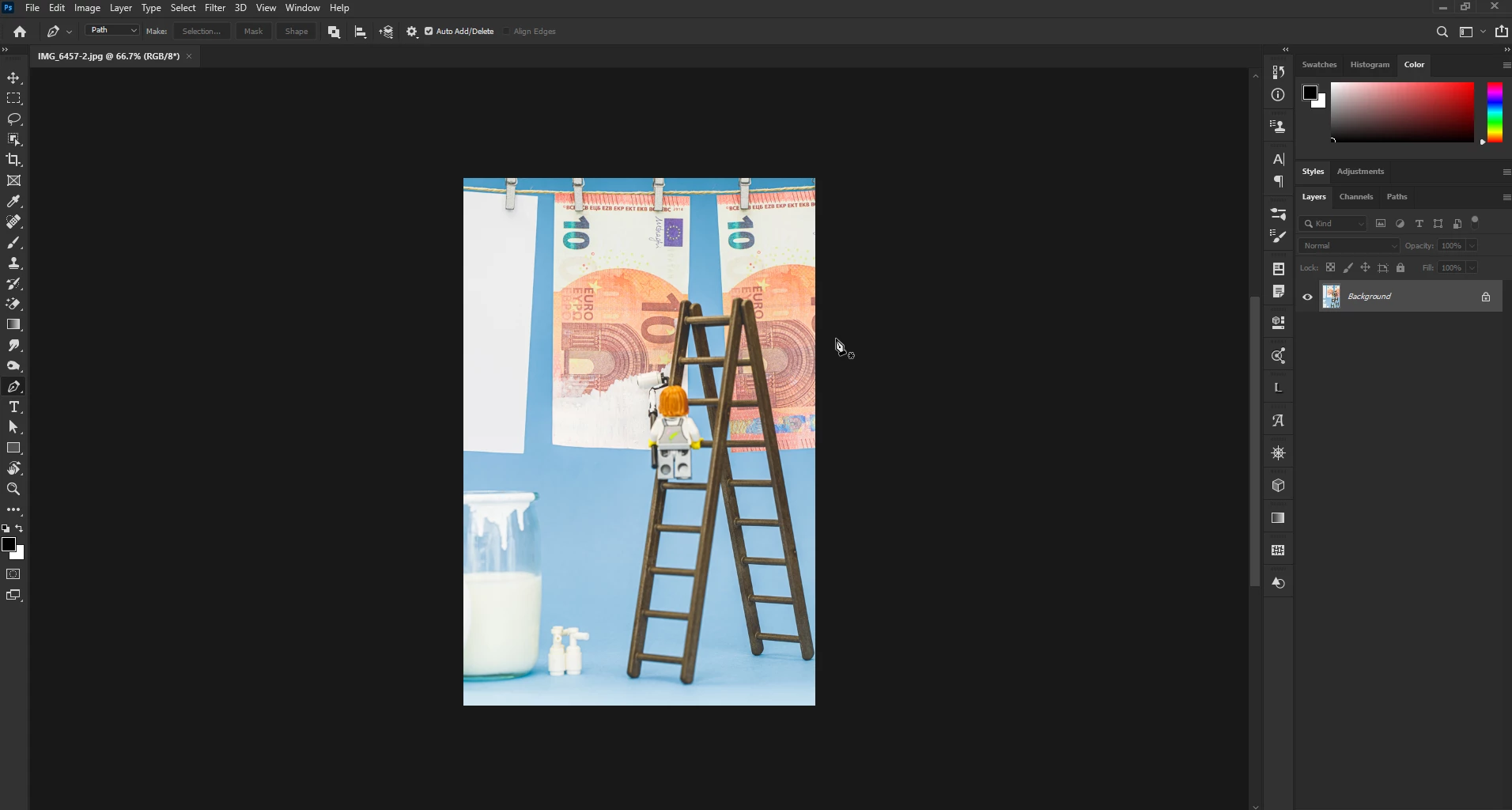This screenshot has width=1512, height=810.
Task: Click the Home icon
Action: coord(20,32)
